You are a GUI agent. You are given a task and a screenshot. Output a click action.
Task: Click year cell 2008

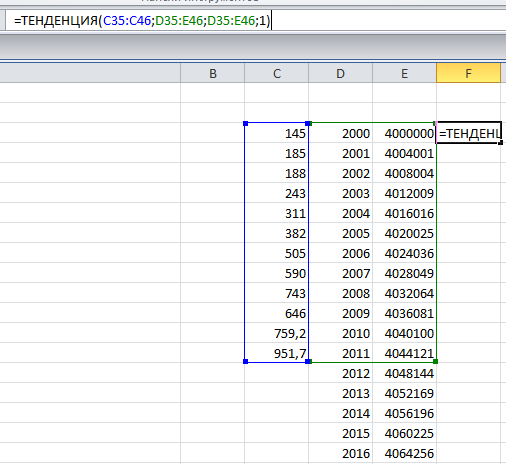[340, 293]
